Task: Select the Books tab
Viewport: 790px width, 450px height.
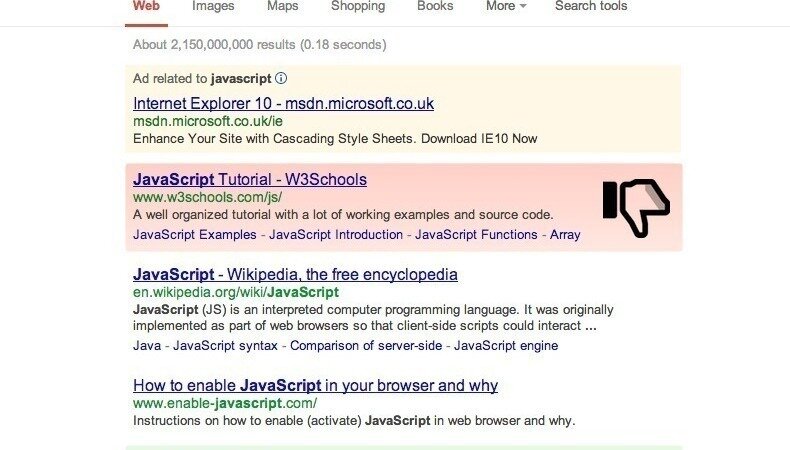Action: 435,6
